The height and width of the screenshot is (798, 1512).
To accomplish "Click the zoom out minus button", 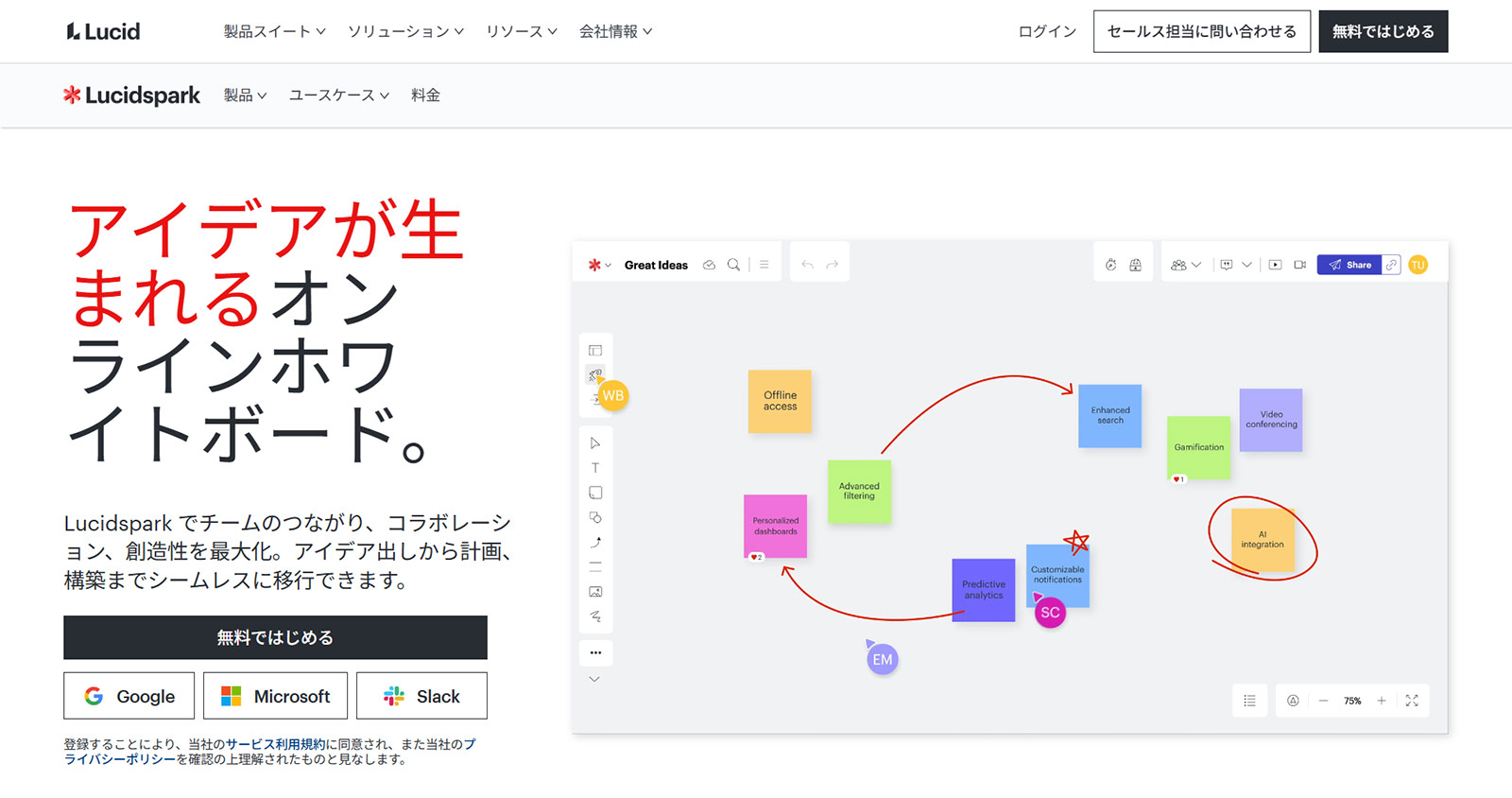I will click(1323, 701).
